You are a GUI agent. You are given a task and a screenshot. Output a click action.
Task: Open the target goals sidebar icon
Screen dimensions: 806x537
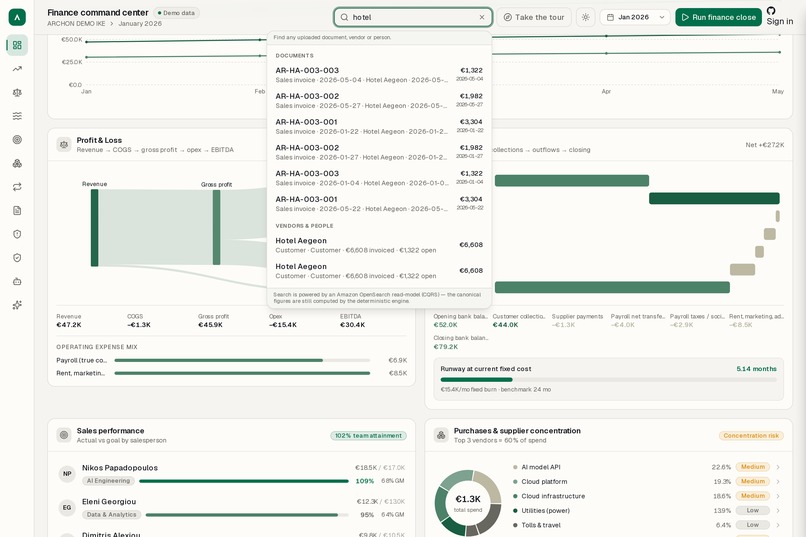click(x=17, y=140)
